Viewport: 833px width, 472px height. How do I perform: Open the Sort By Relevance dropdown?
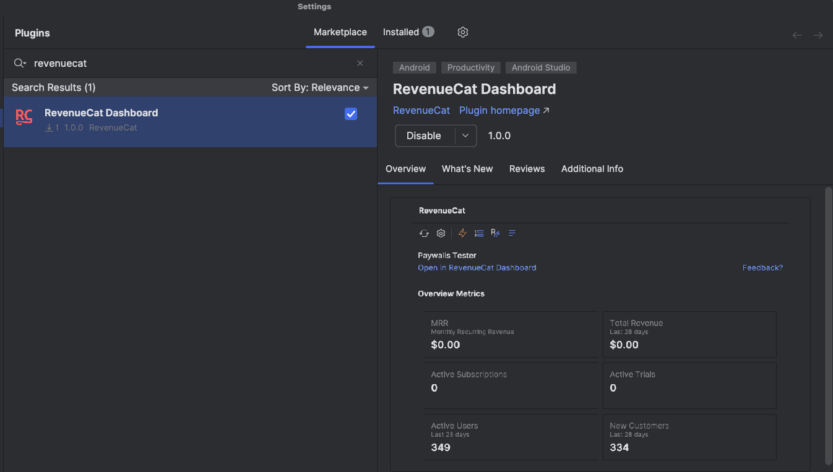320,88
